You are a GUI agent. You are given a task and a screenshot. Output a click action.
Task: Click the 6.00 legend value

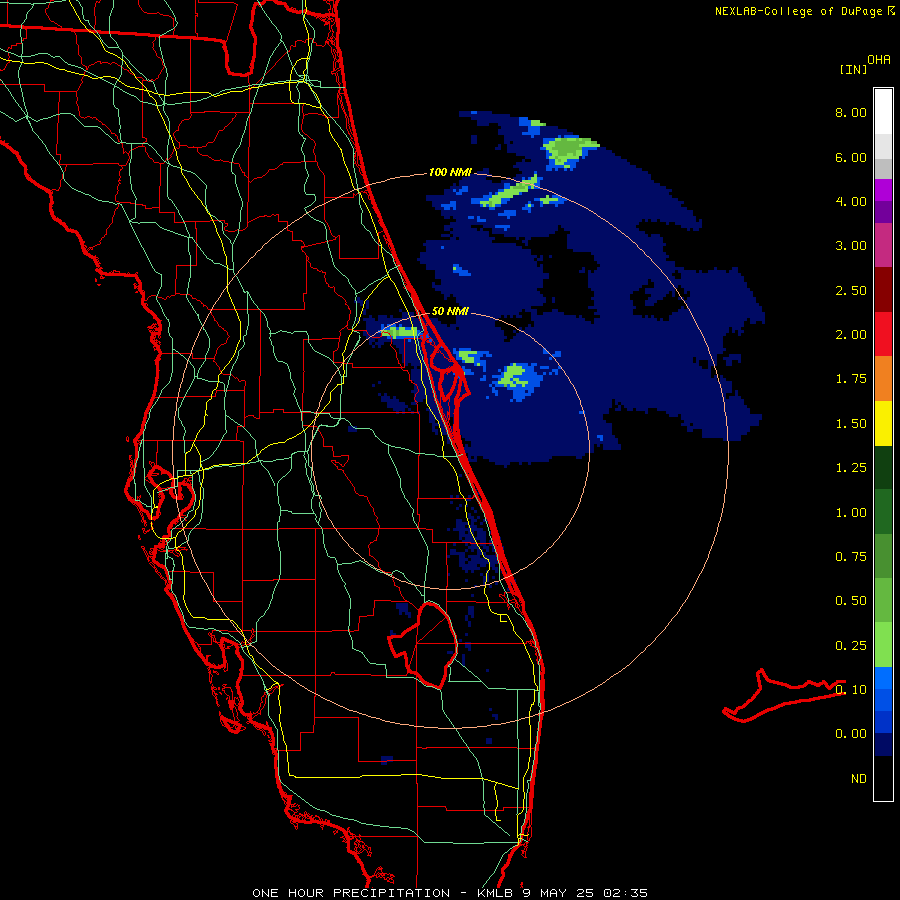click(851, 157)
